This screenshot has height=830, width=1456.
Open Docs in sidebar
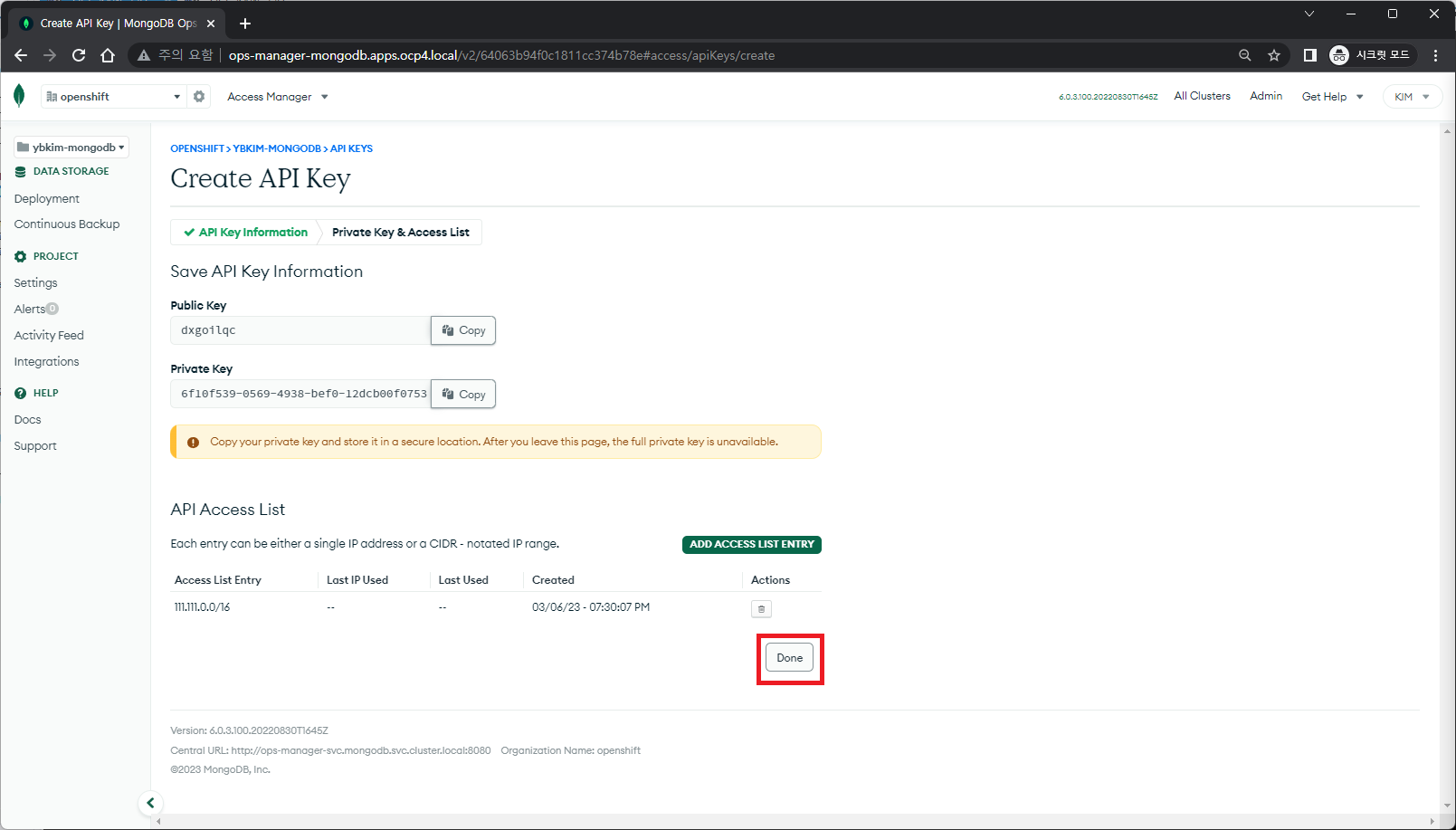[x=27, y=420]
